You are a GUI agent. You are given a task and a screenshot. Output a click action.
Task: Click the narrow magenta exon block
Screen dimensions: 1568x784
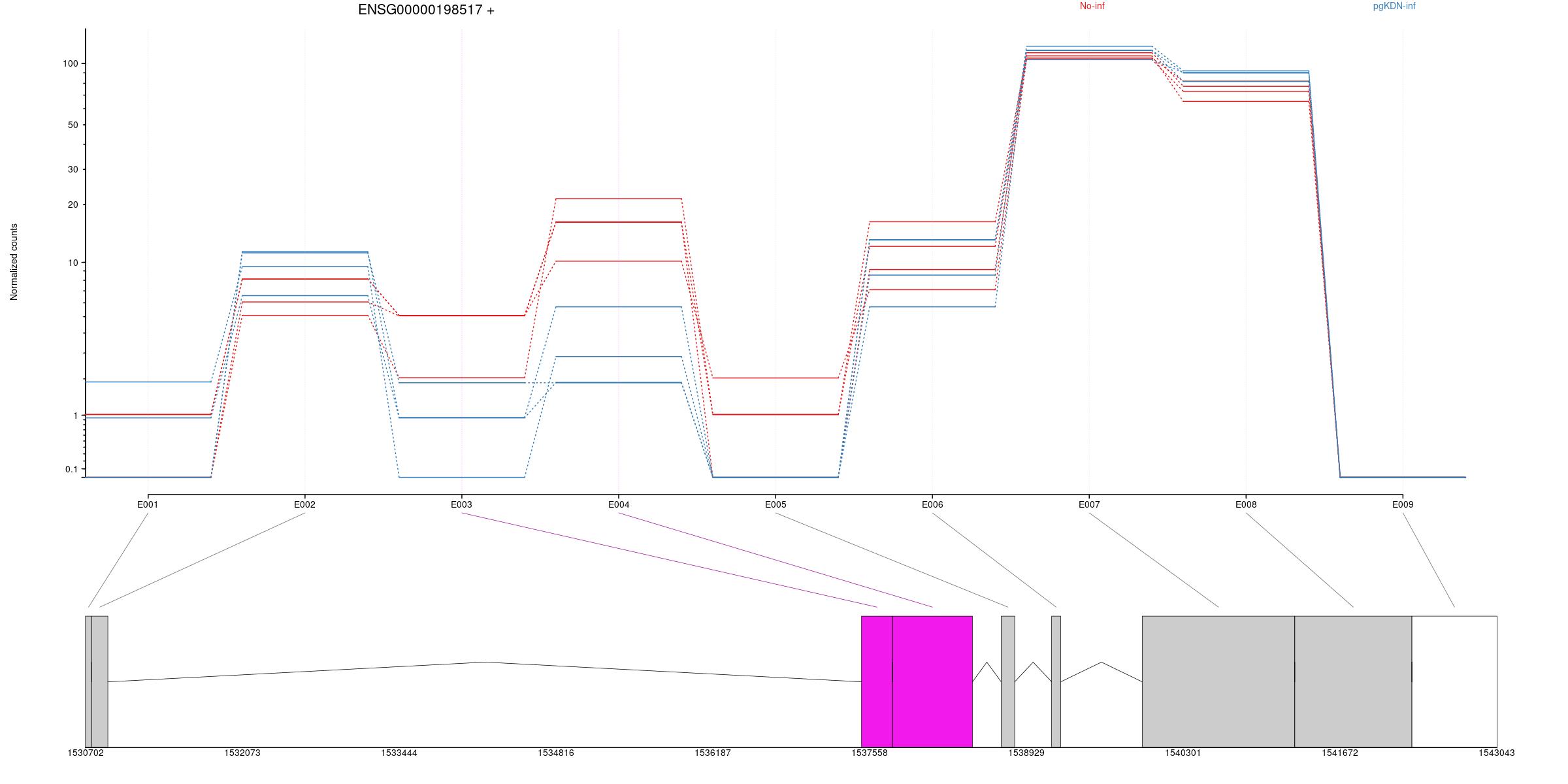877,681
